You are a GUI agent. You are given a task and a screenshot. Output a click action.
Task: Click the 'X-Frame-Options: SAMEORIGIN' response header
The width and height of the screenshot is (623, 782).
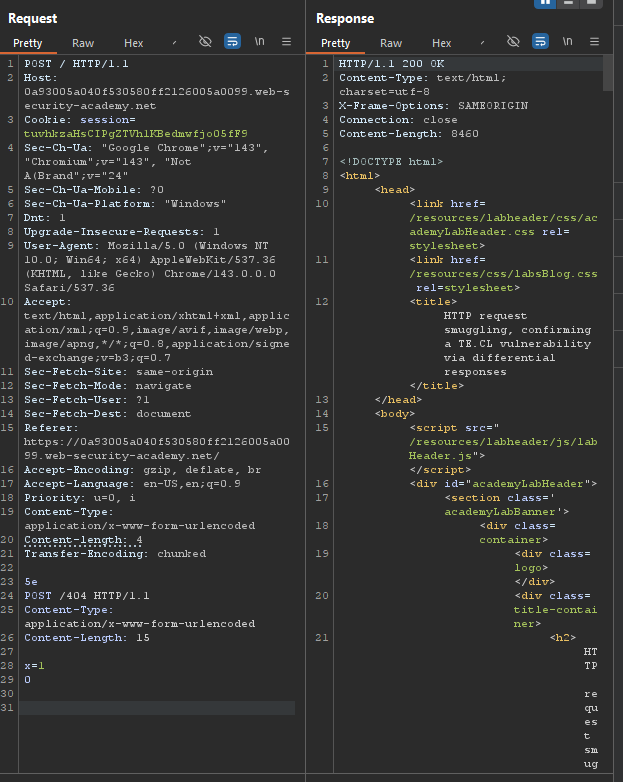(x=433, y=106)
